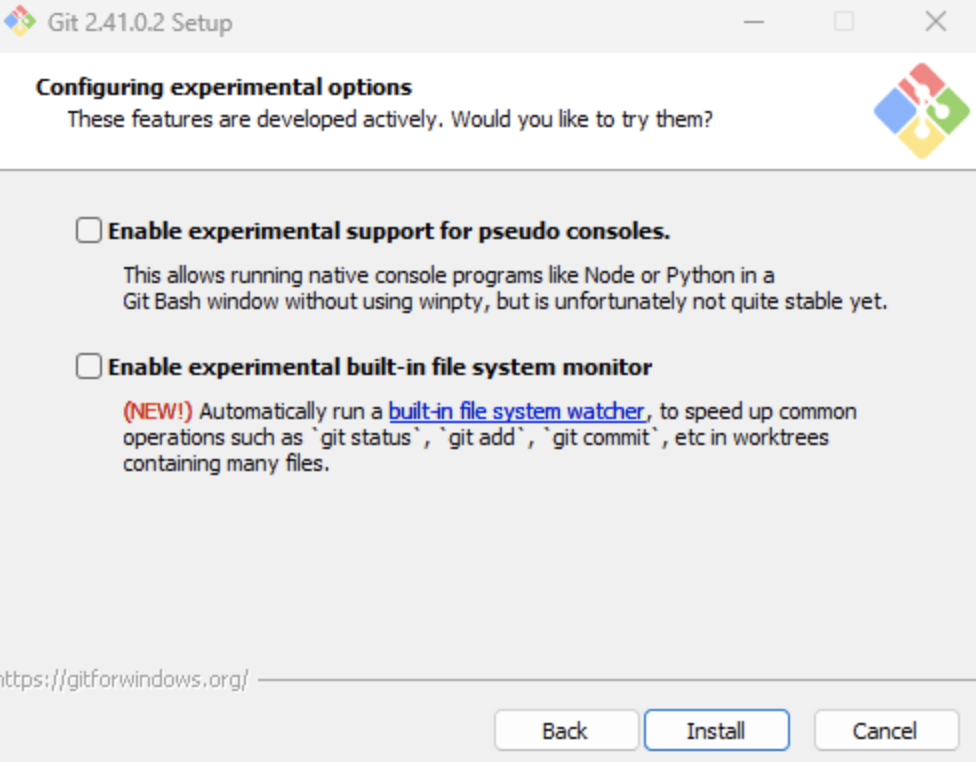976x762 pixels.
Task: Click the 'Configuring experimental options' heading
Action: (x=224, y=87)
